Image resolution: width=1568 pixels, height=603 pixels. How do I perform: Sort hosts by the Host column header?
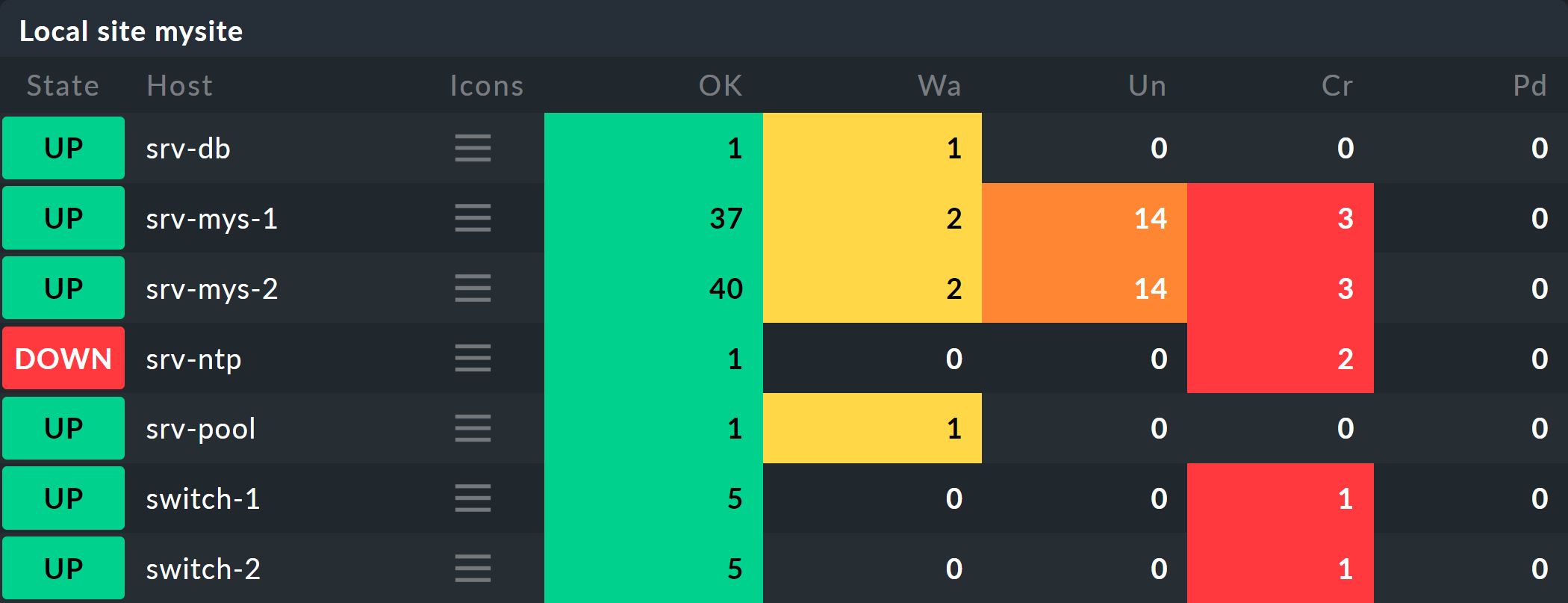point(179,86)
